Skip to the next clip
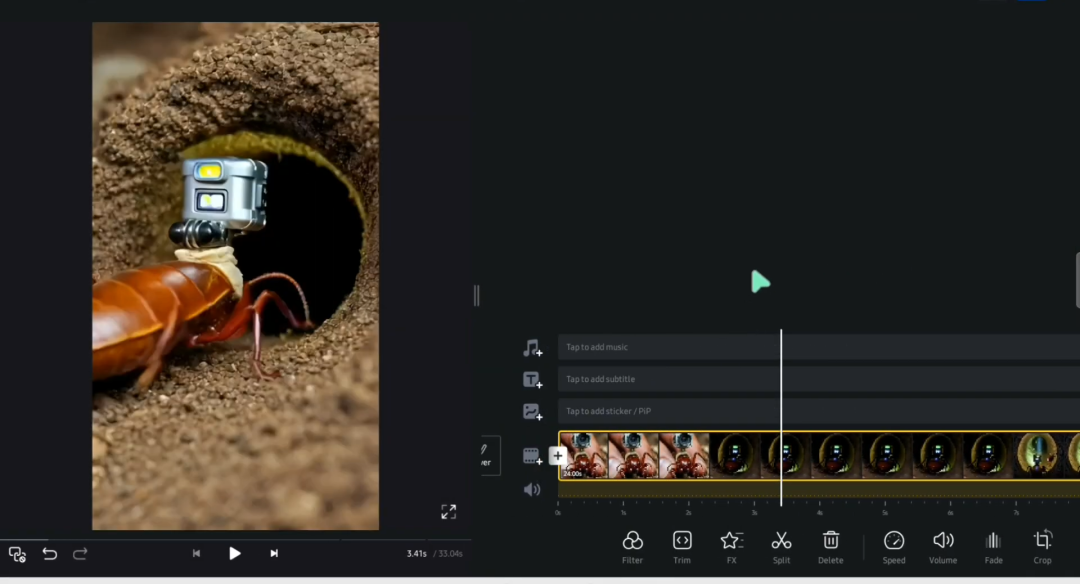The height and width of the screenshot is (584, 1080). (x=273, y=553)
